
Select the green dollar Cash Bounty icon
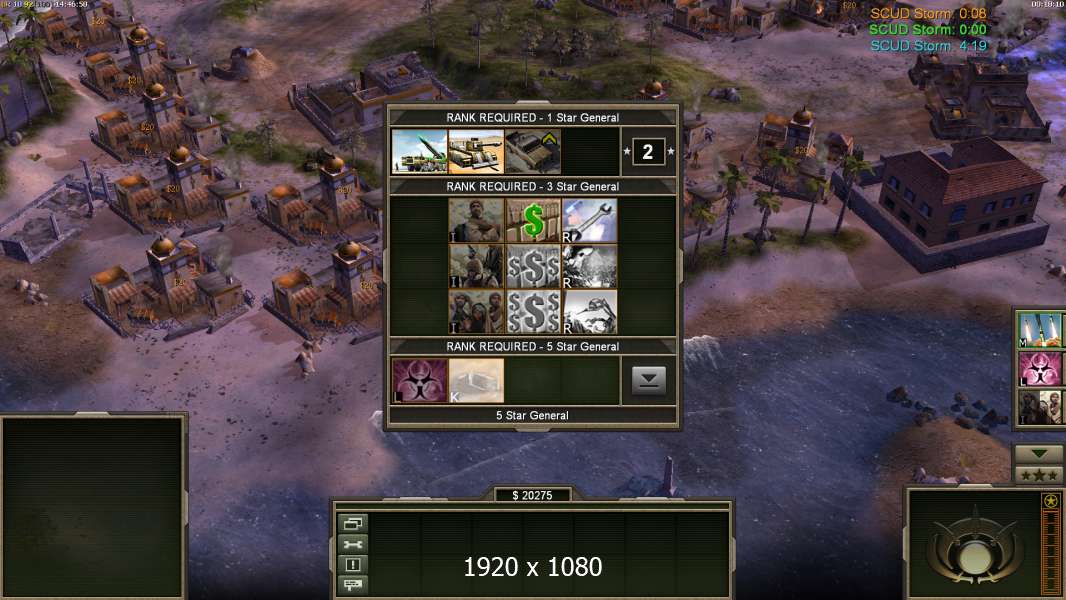pos(533,220)
